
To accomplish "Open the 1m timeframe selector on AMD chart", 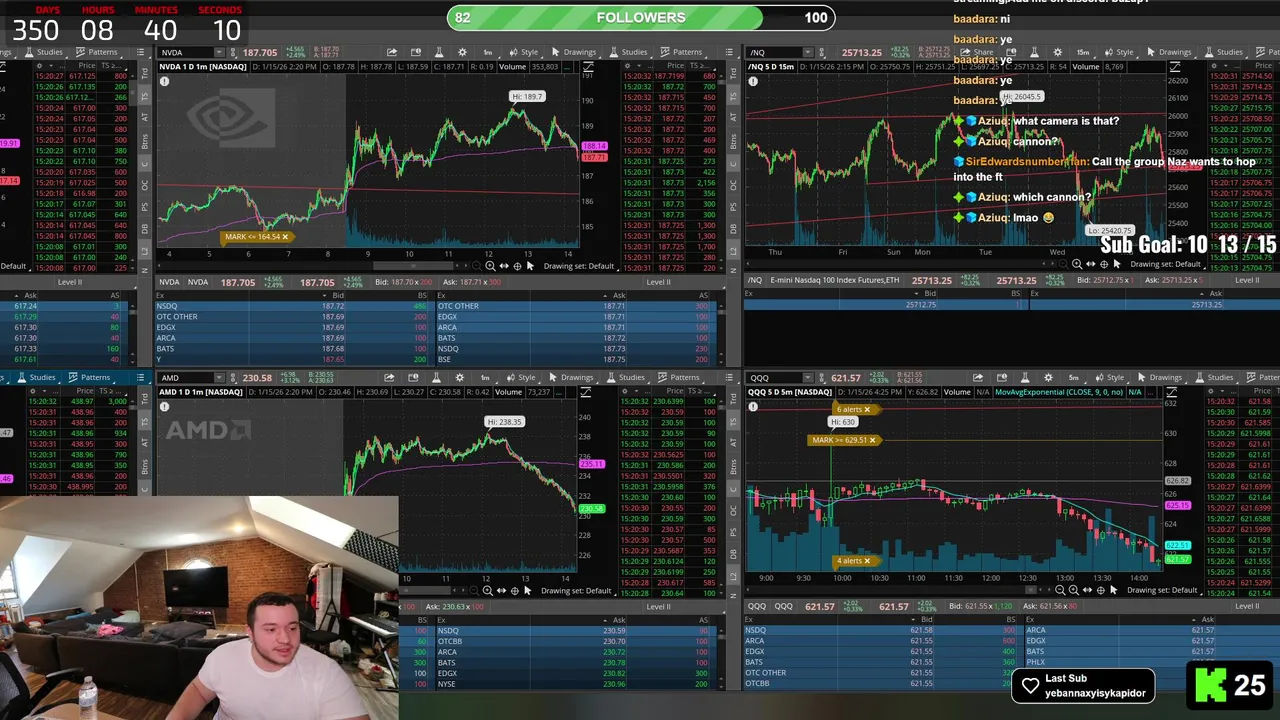I will coord(485,377).
